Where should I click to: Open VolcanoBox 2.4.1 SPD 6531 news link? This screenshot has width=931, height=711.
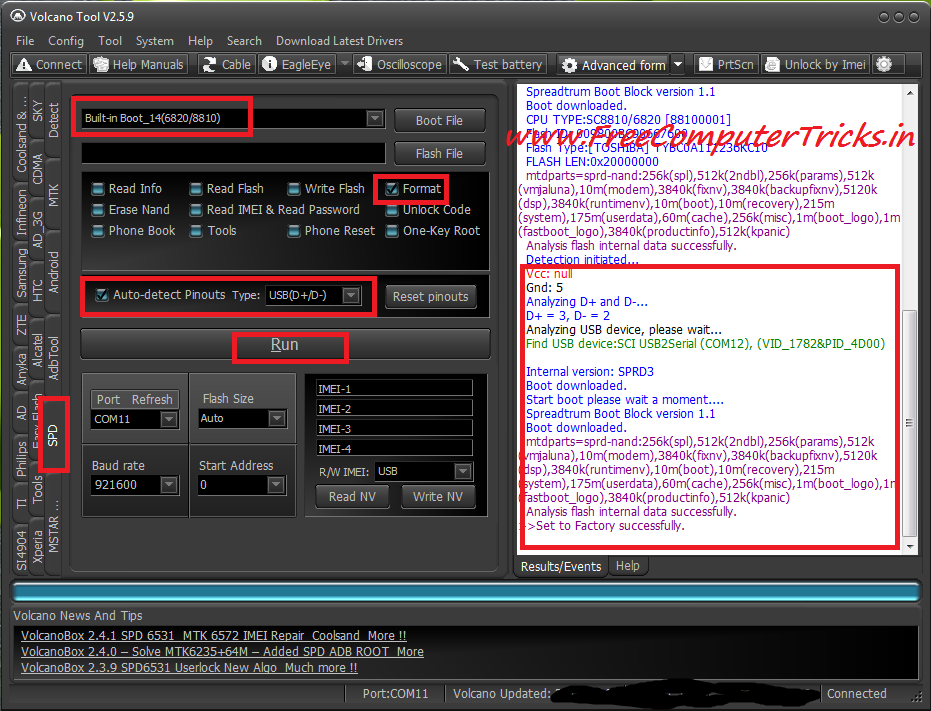[x=214, y=636]
